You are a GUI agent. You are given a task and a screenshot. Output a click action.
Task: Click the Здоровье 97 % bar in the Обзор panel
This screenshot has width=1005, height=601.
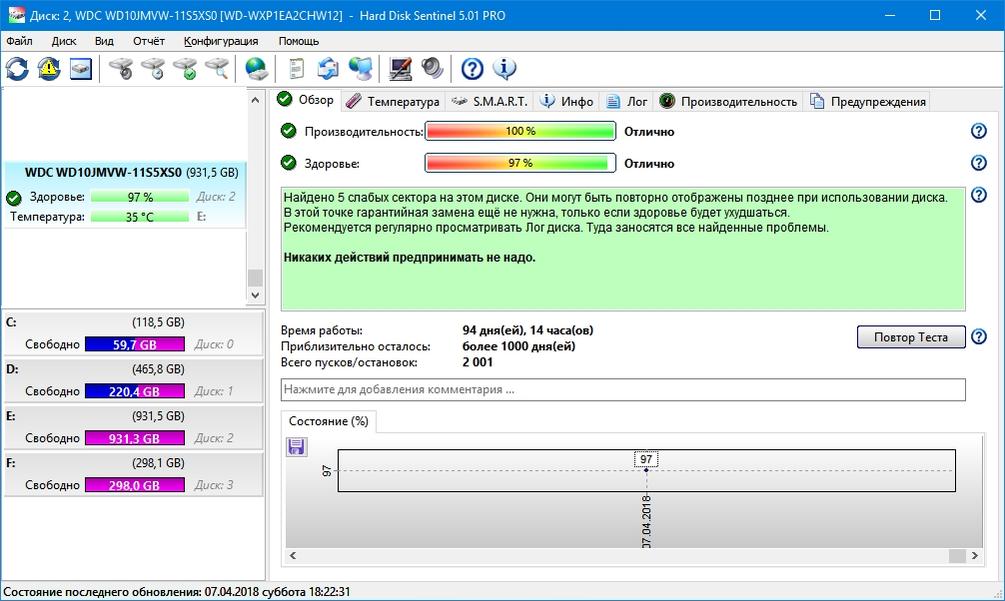click(520, 163)
